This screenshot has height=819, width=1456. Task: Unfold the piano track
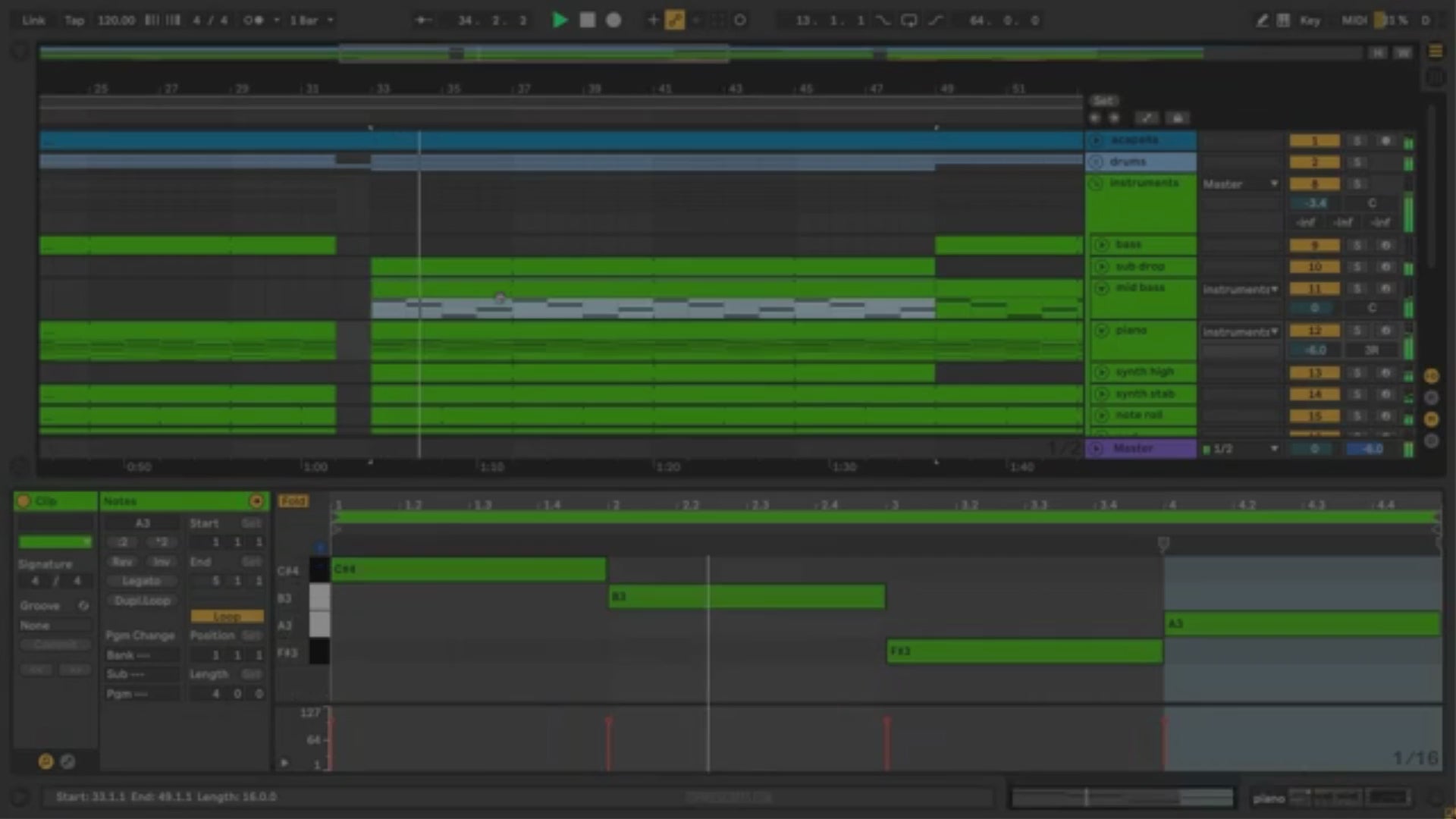point(1102,331)
